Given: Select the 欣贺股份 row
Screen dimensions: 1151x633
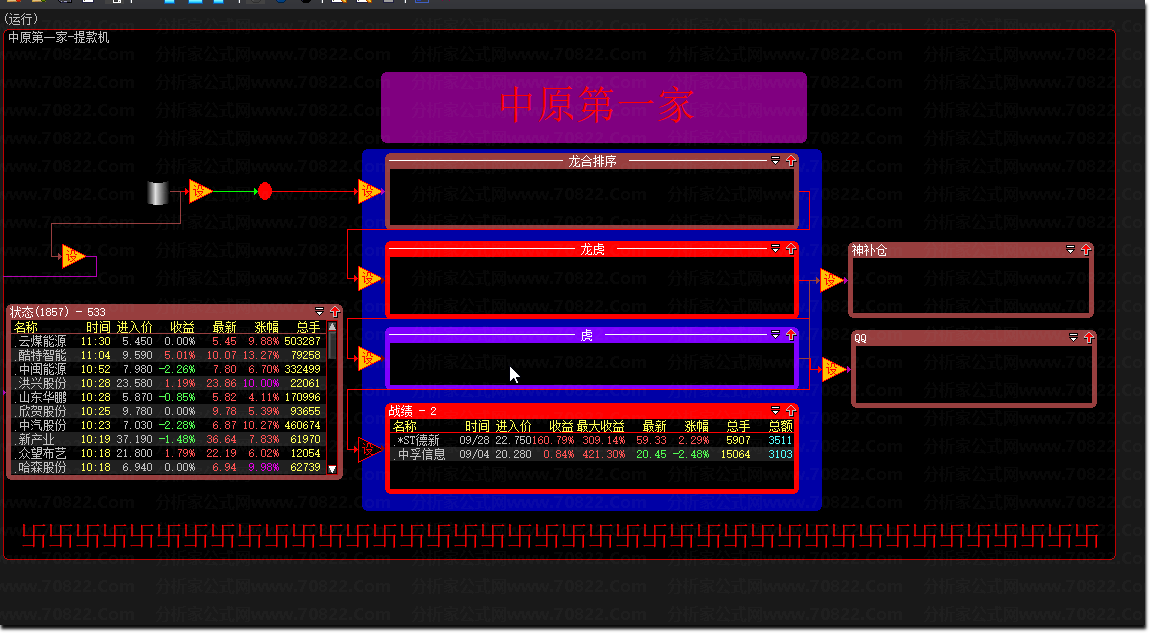Looking at the screenshot, I should pyautogui.click(x=168, y=411).
